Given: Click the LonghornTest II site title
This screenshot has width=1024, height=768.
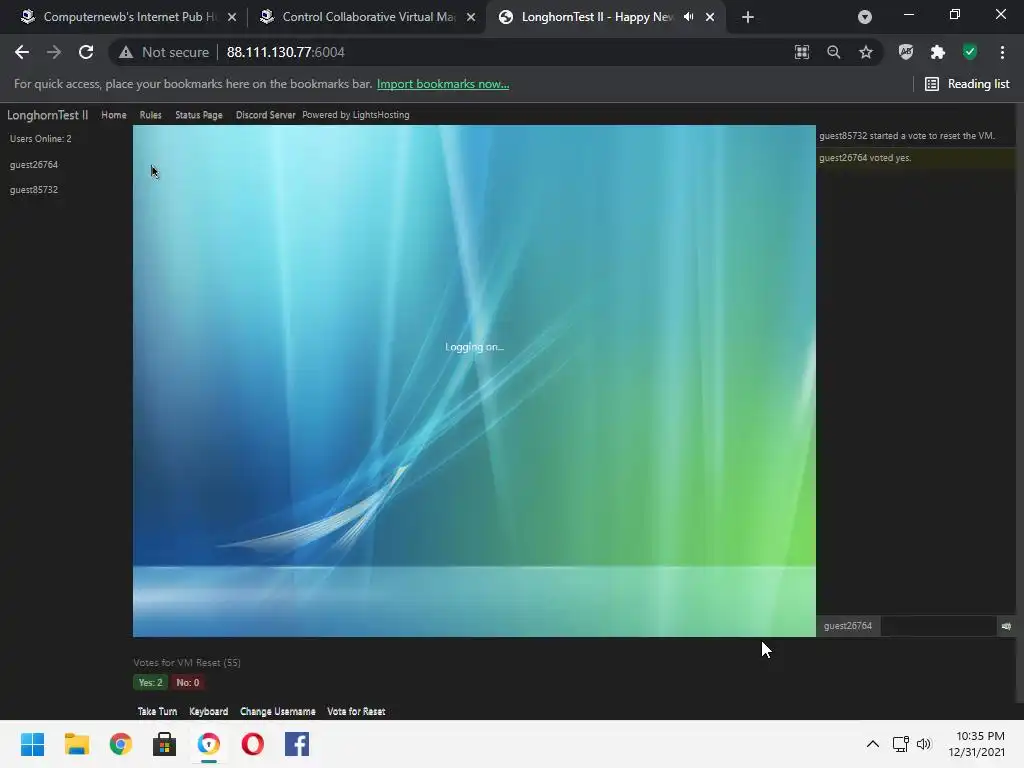Looking at the screenshot, I should click(48, 115).
